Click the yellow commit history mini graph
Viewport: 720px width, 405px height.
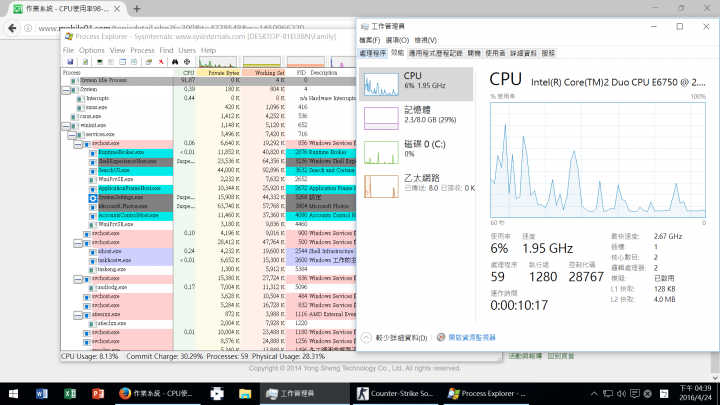262,62
